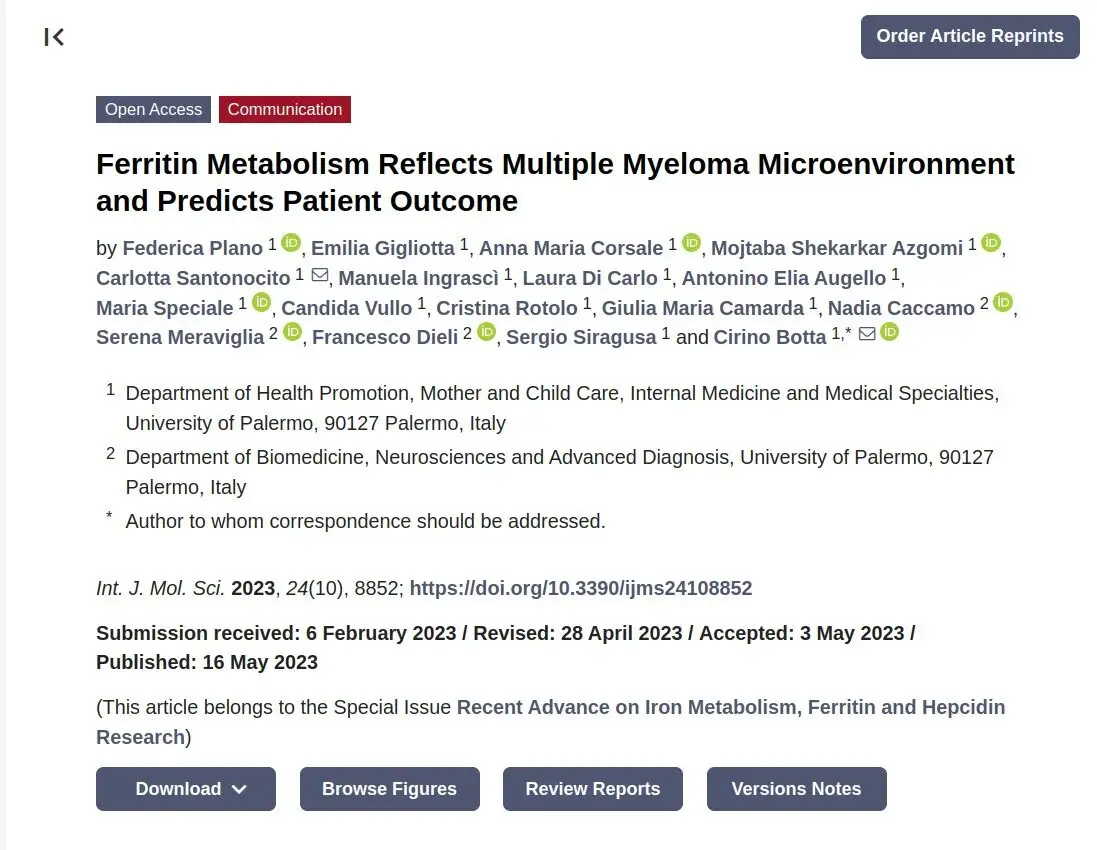Collapse the sidebar with the back-to-start icon
1097x850 pixels.
(54, 37)
